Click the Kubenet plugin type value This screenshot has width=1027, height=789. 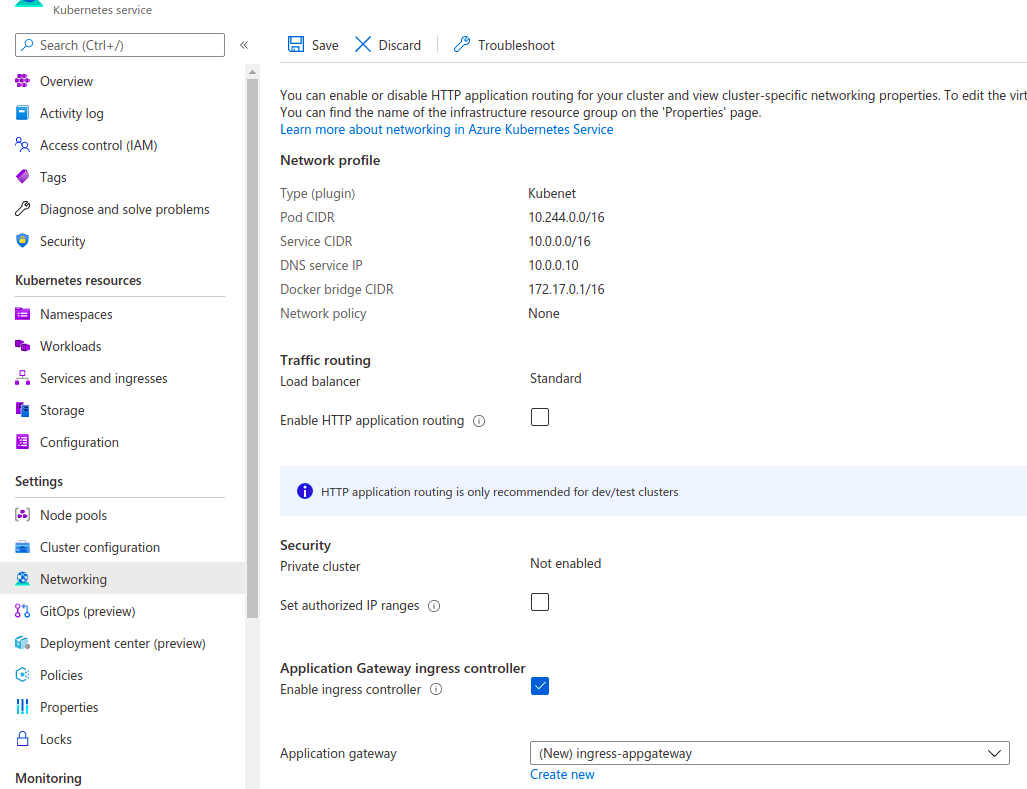(552, 193)
